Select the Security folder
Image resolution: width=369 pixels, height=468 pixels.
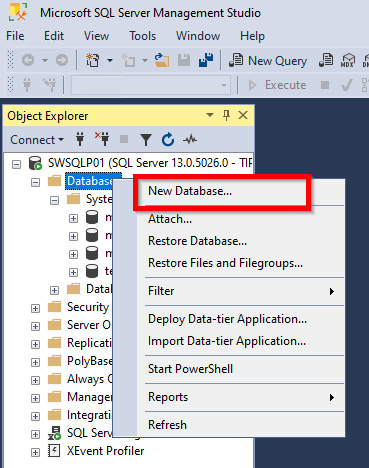click(88, 307)
